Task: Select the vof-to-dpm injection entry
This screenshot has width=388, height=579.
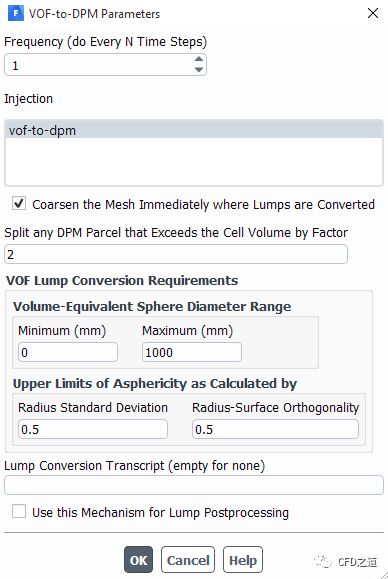Action: (194, 130)
